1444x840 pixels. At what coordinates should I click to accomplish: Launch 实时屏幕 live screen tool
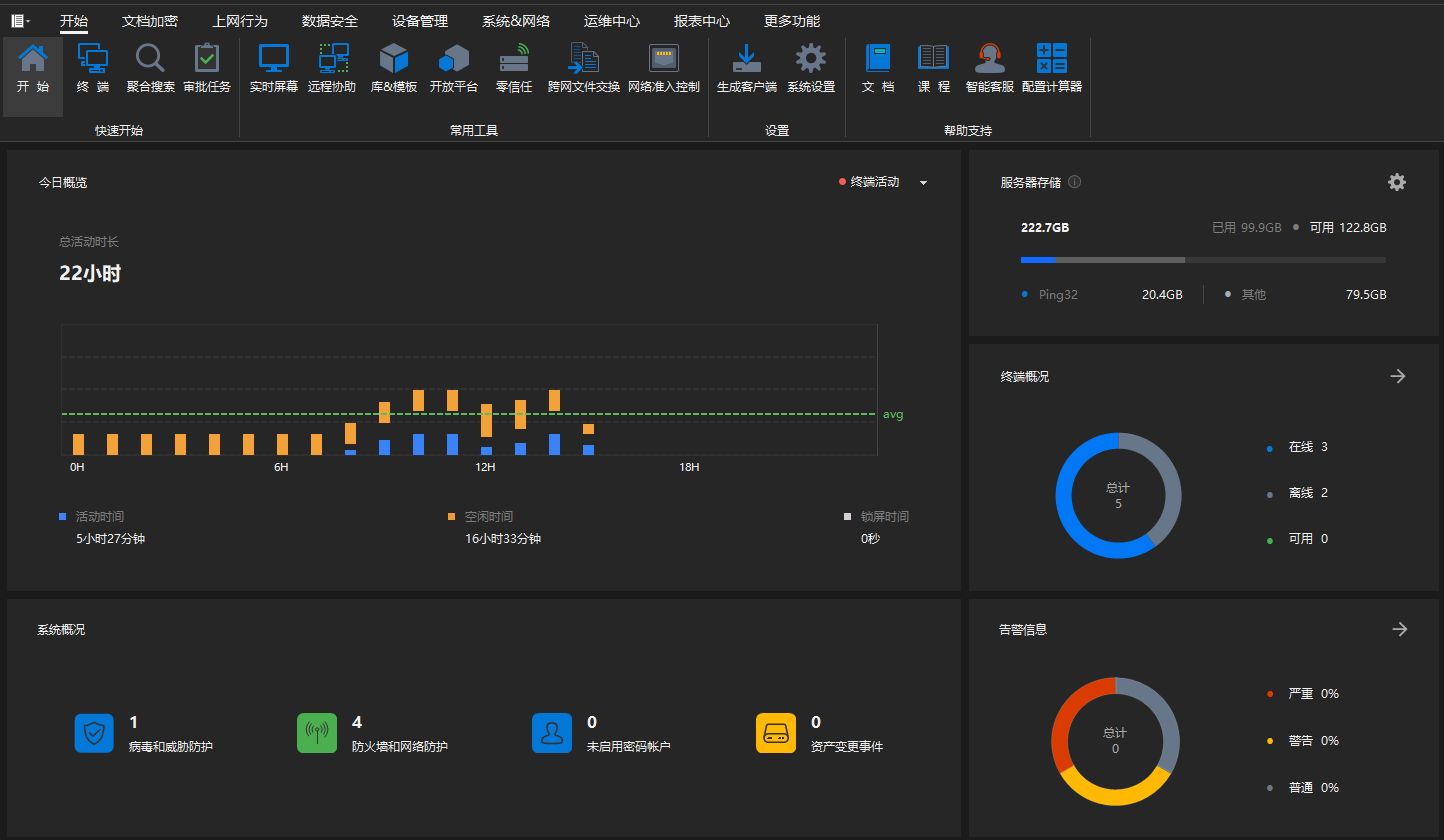coord(274,58)
